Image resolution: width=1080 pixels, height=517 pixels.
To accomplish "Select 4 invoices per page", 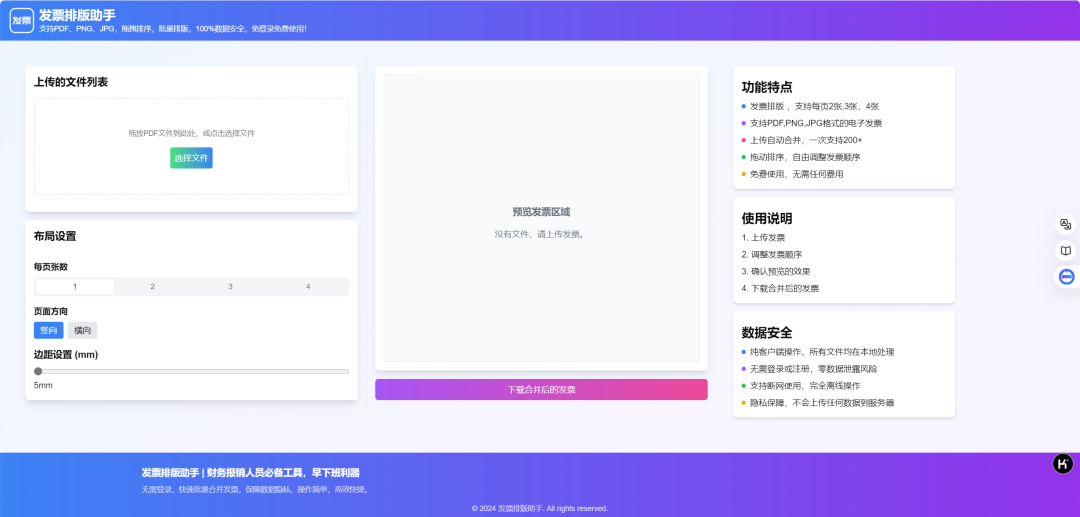I will pyautogui.click(x=308, y=287).
